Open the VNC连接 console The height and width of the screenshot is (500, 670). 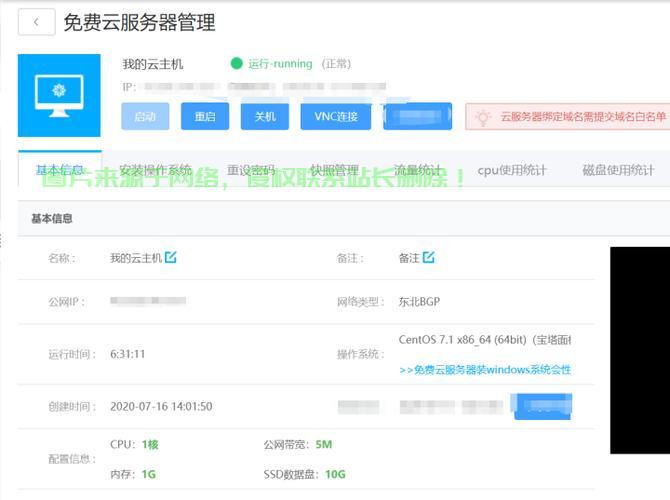pyautogui.click(x=335, y=117)
